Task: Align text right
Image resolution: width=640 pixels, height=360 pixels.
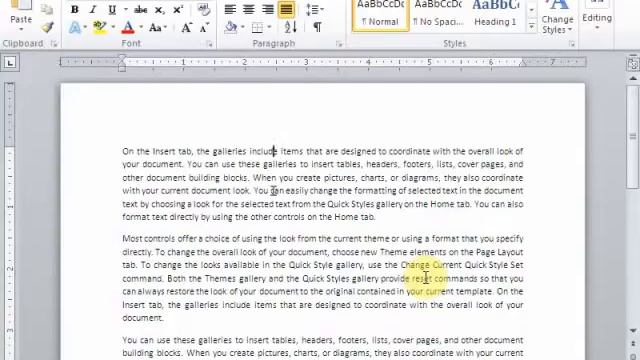Action: 267,9
